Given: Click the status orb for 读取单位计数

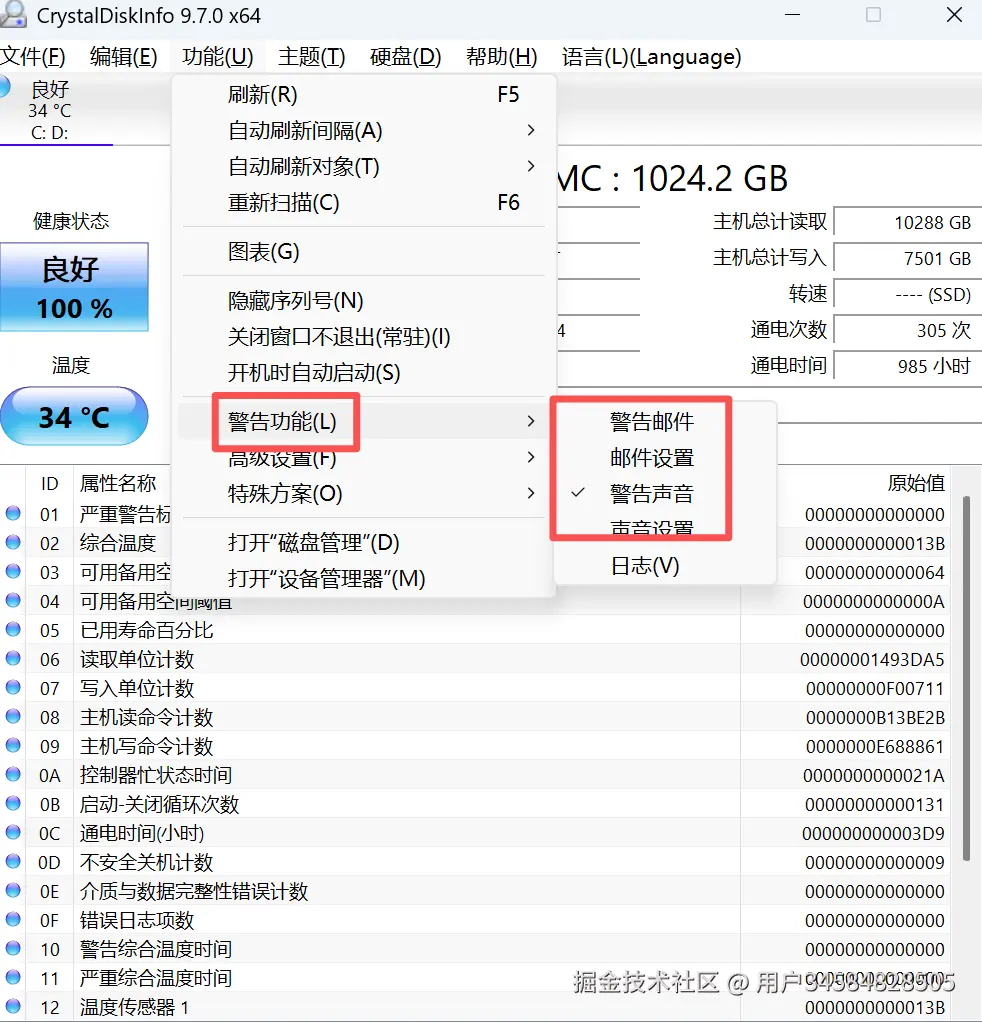Looking at the screenshot, I should point(13,658).
